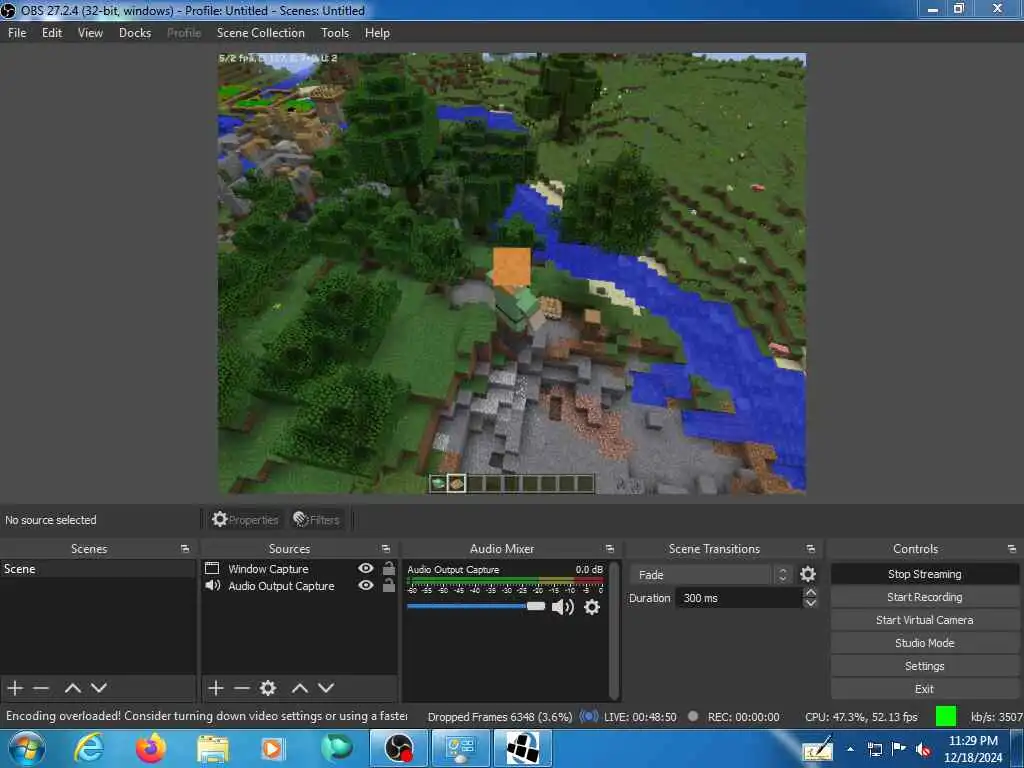
Task: Select Audio Output Capture source row
Action: [299, 586]
